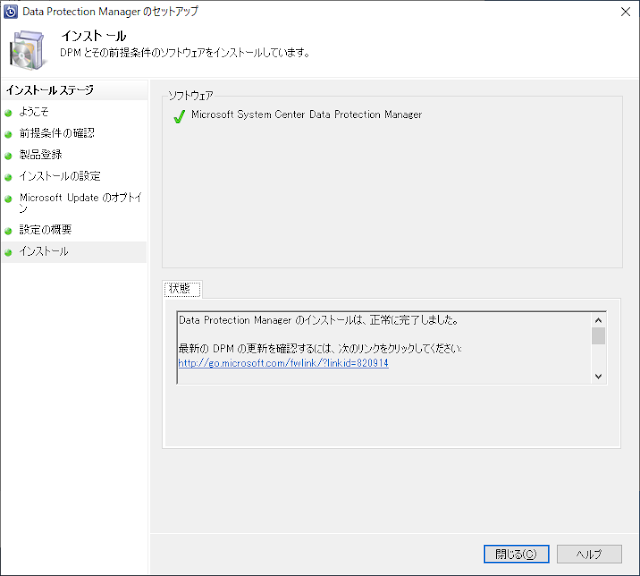This screenshot has height=576, width=640.
Task: Click the status box scroll up arrow
Action: click(x=598, y=320)
